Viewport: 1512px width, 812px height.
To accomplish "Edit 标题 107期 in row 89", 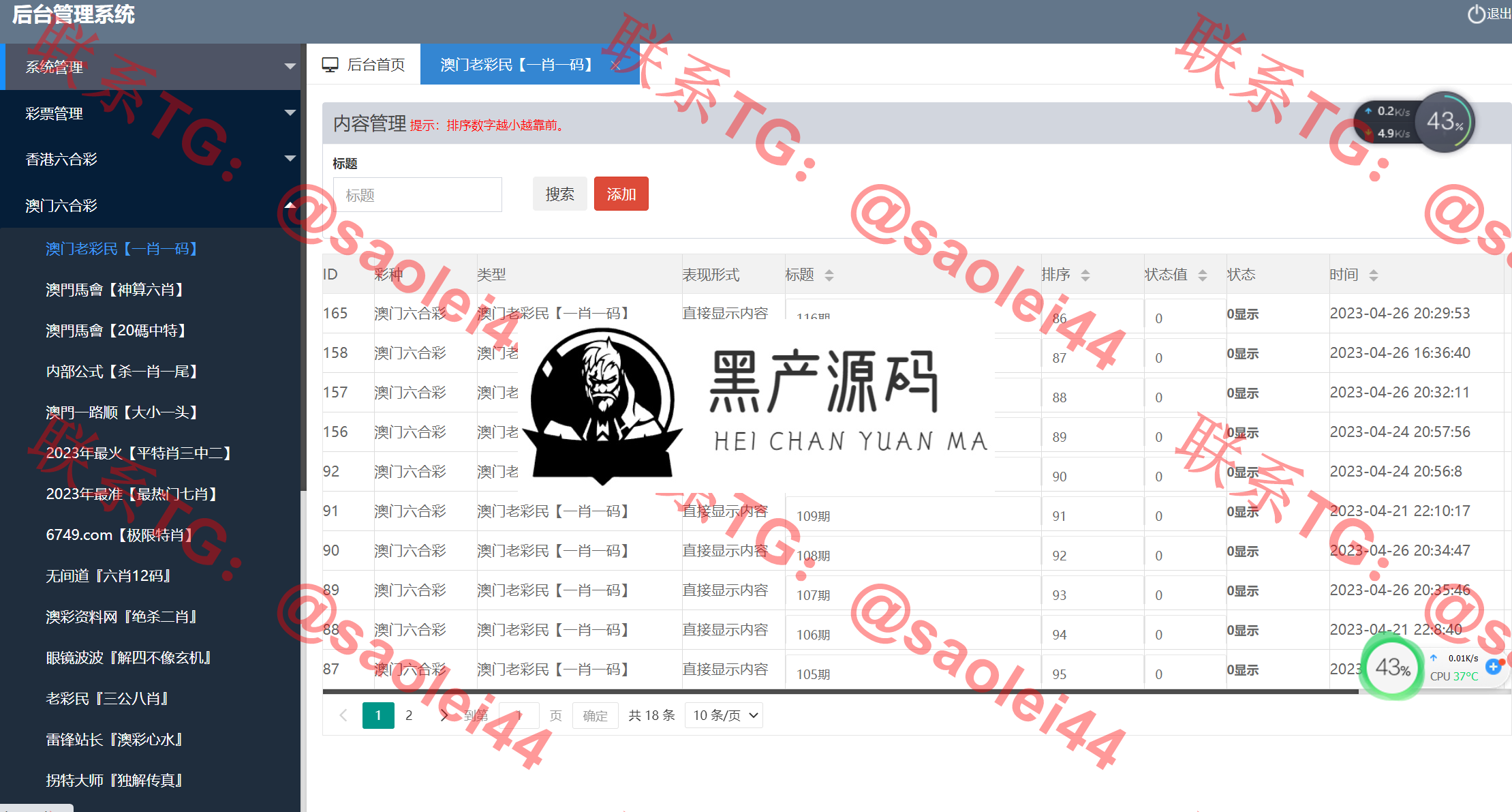I will point(912,595).
